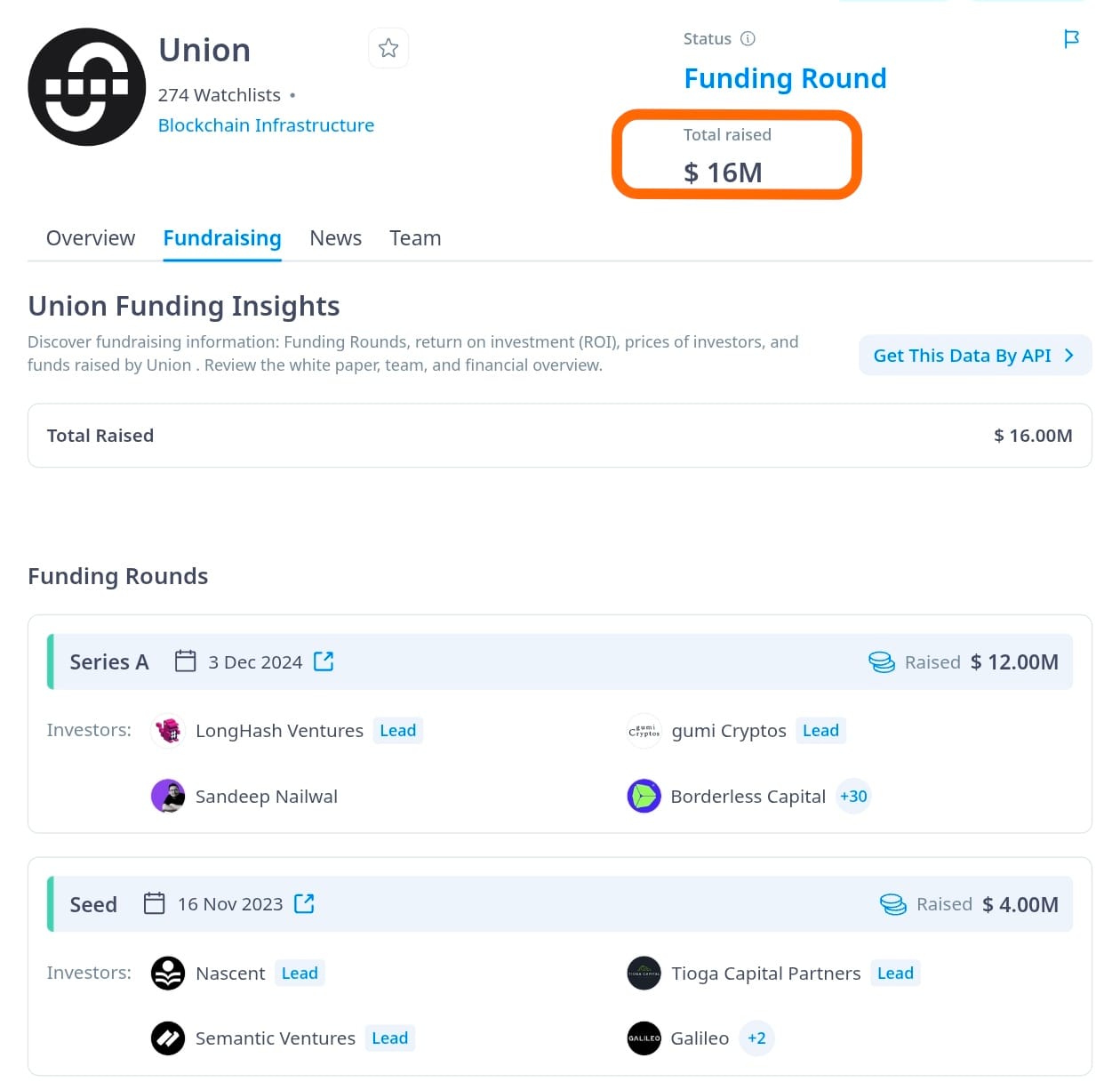Viewport: 1120px width, 1082px height.
Task: Click the Nascent logo icon
Action: [x=168, y=973]
